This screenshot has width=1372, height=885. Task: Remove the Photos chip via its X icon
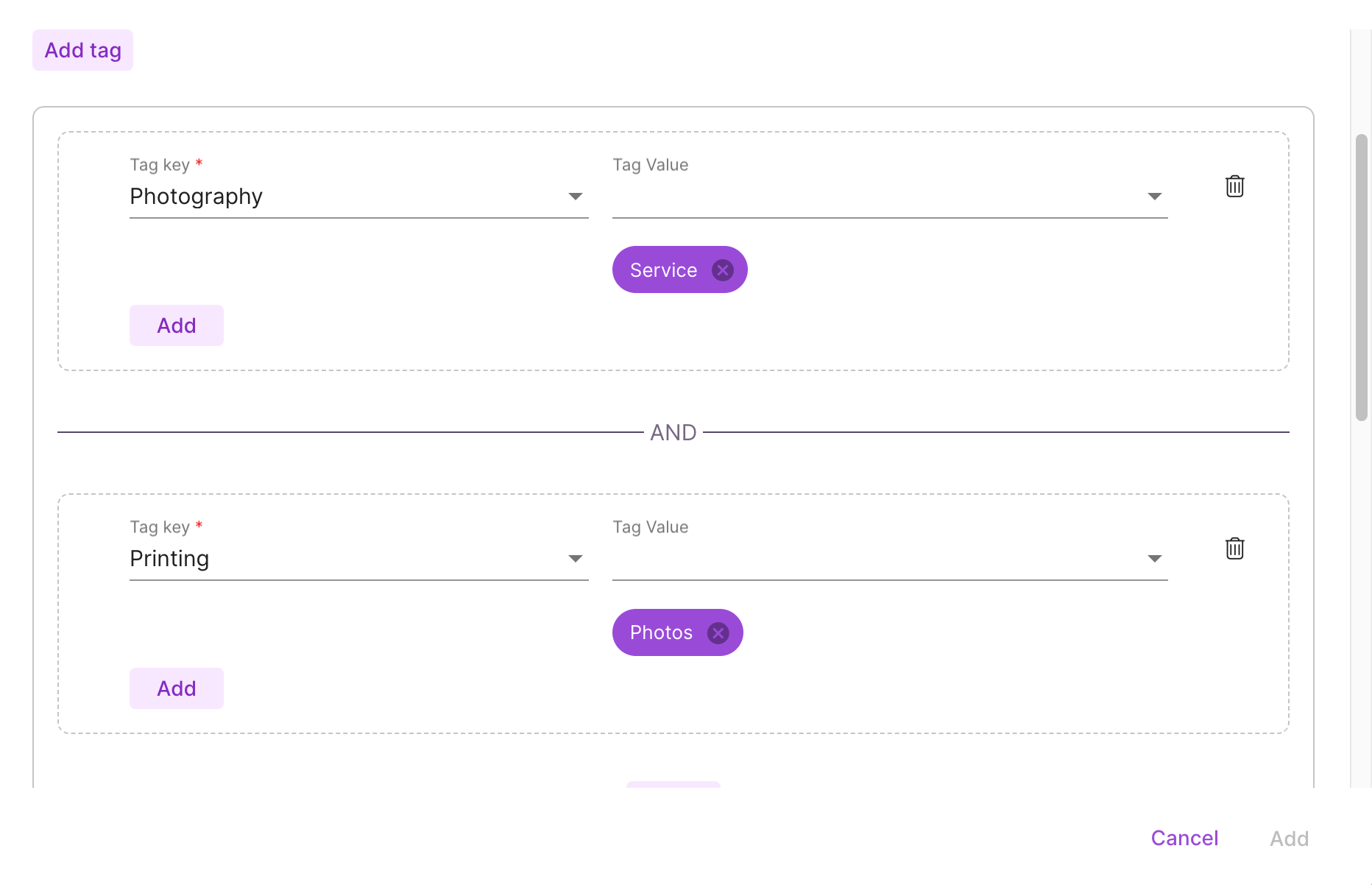tap(718, 633)
